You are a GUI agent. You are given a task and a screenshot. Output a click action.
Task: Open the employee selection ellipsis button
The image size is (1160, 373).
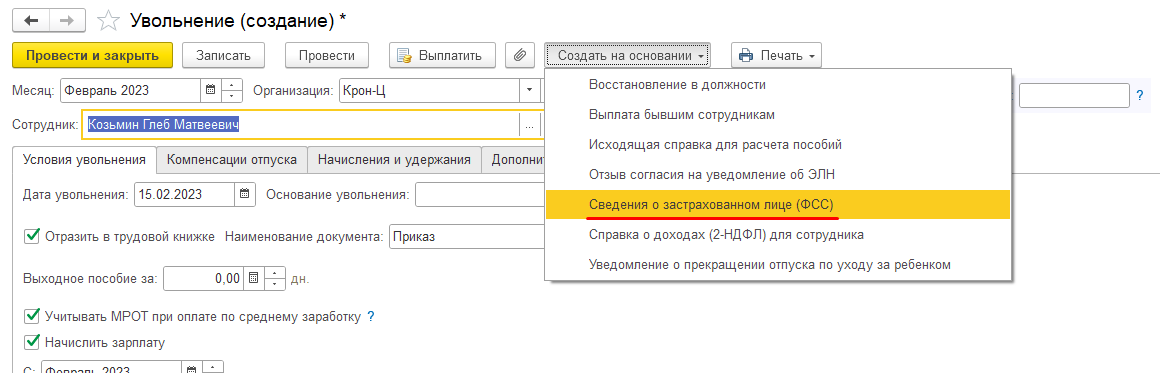click(x=529, y=126)
